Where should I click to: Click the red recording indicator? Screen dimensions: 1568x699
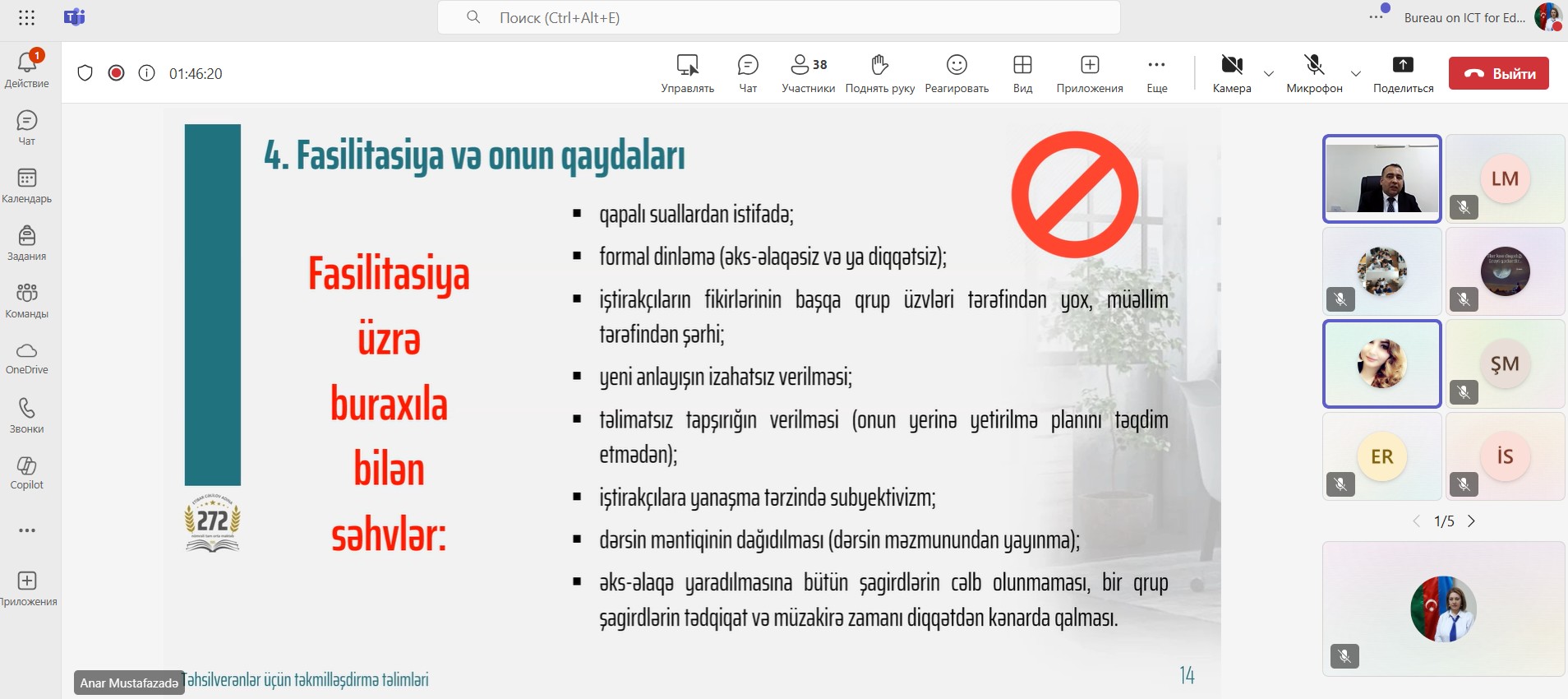(x=117, y=73)
